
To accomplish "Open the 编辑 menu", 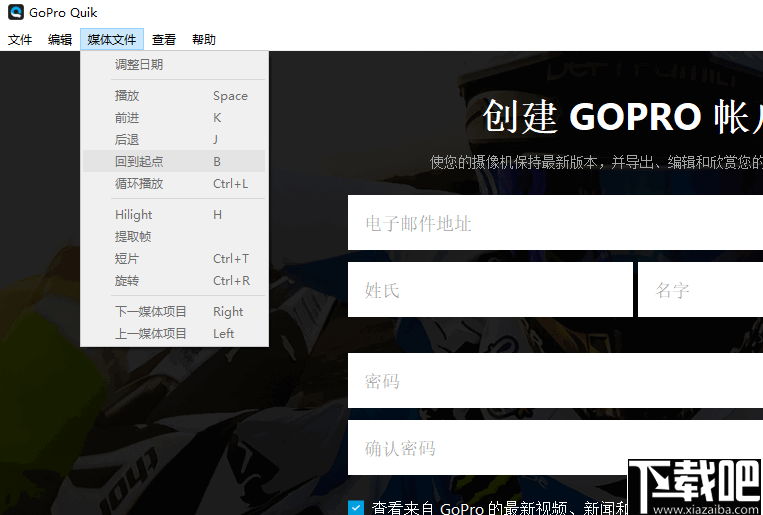I will point(60,39).
